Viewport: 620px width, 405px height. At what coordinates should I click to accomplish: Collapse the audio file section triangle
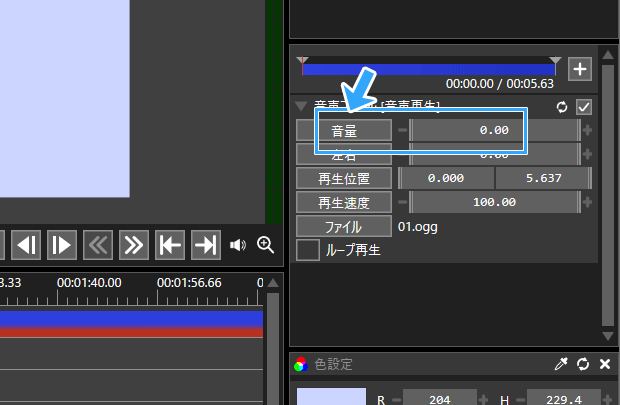click(x=301, y=106)
